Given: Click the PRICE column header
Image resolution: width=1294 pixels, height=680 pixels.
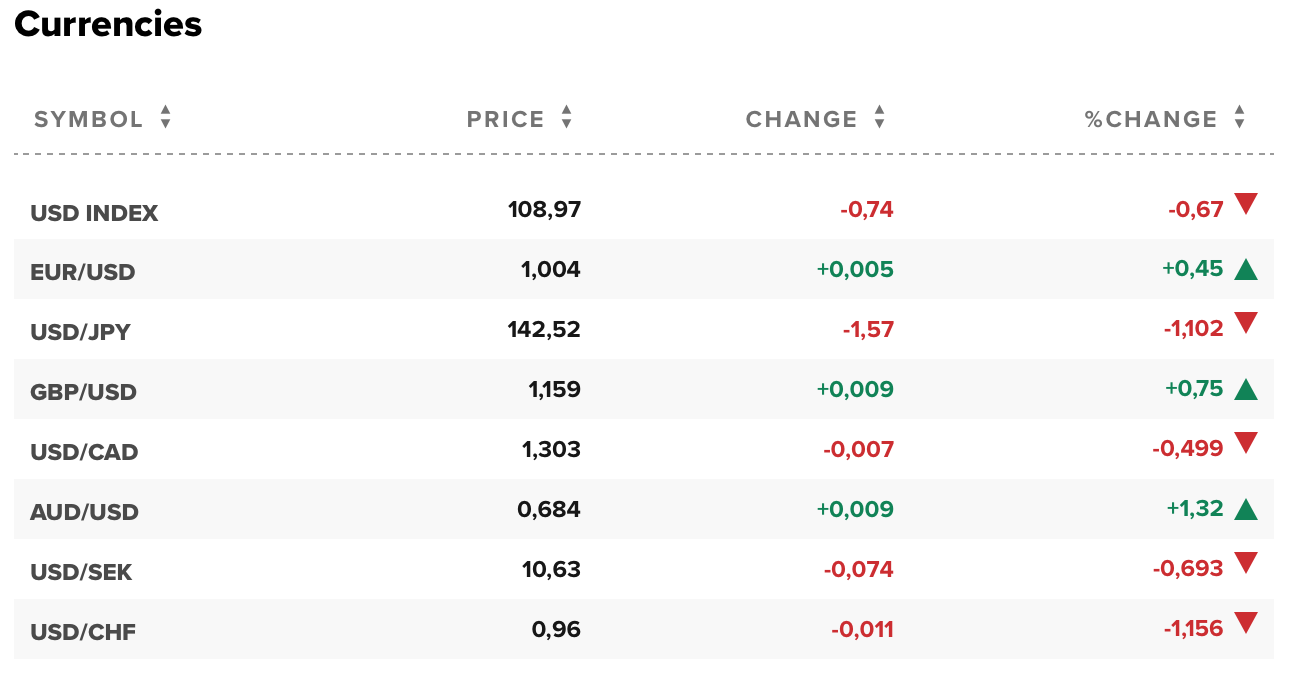Looking at the screenshot, I should [x=506, y=120].
